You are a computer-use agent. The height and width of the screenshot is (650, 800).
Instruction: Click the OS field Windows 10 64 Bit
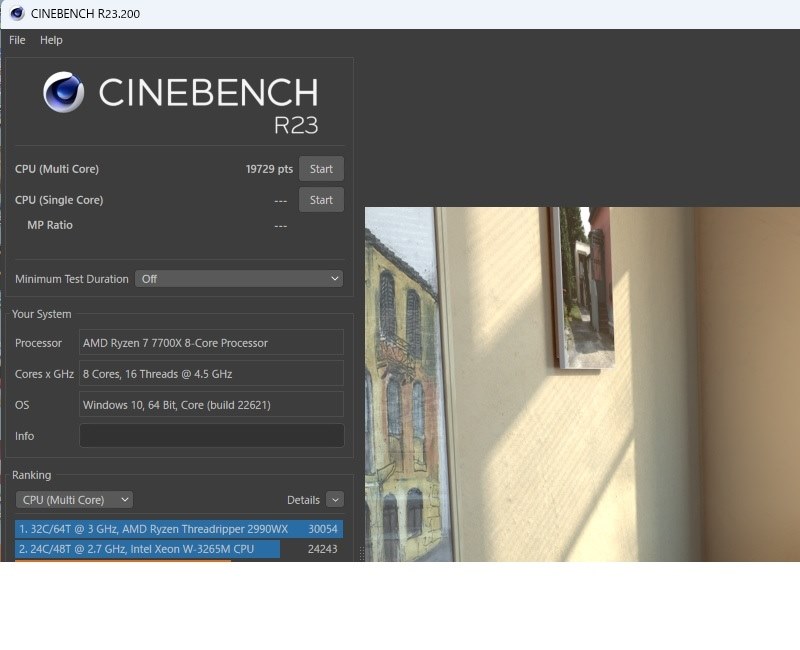212,405
